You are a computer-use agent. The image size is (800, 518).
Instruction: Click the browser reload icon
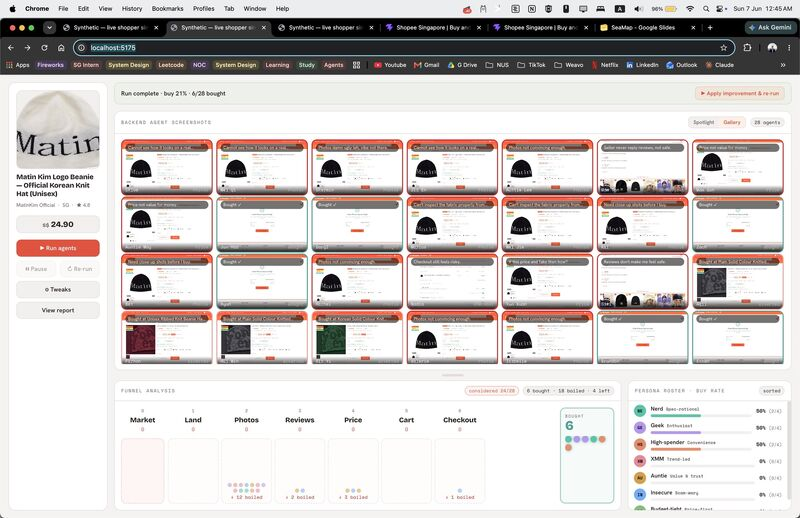click(44, 47)
